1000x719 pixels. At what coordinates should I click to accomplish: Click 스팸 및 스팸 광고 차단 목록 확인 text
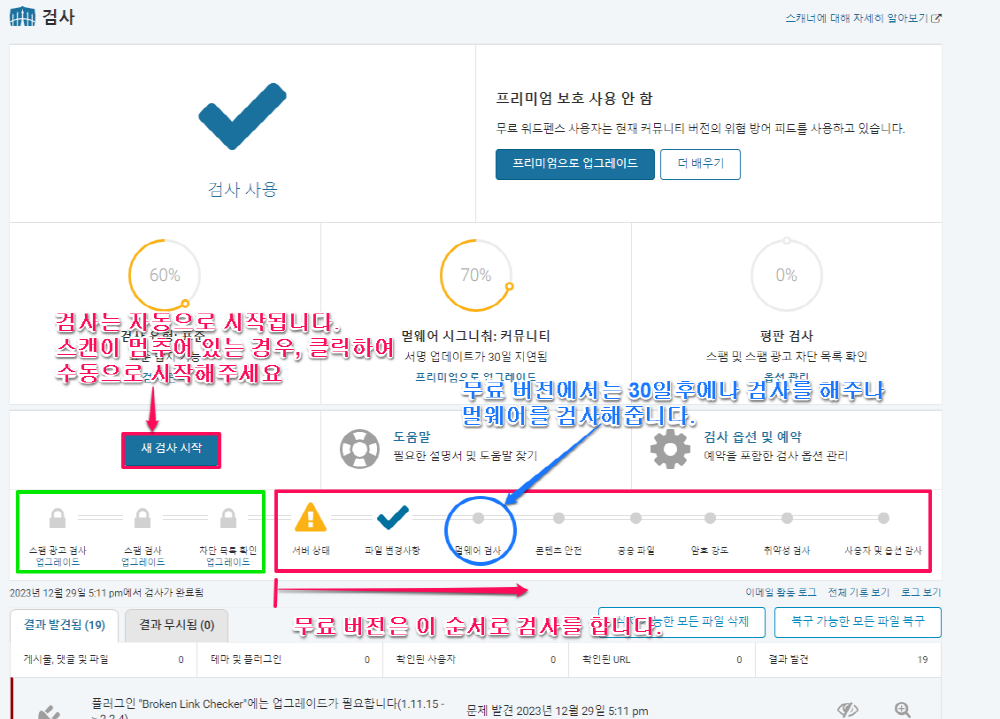pyautogui.click(x=786, y=356)
